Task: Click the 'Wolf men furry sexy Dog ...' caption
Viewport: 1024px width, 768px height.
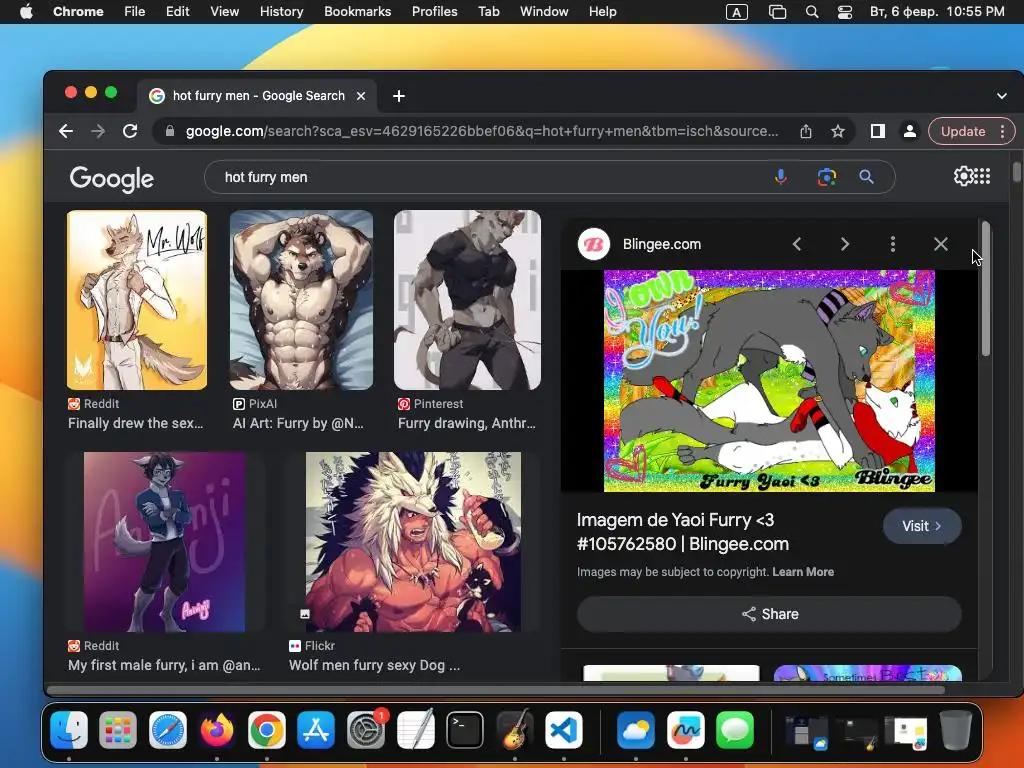Action: 374,665
